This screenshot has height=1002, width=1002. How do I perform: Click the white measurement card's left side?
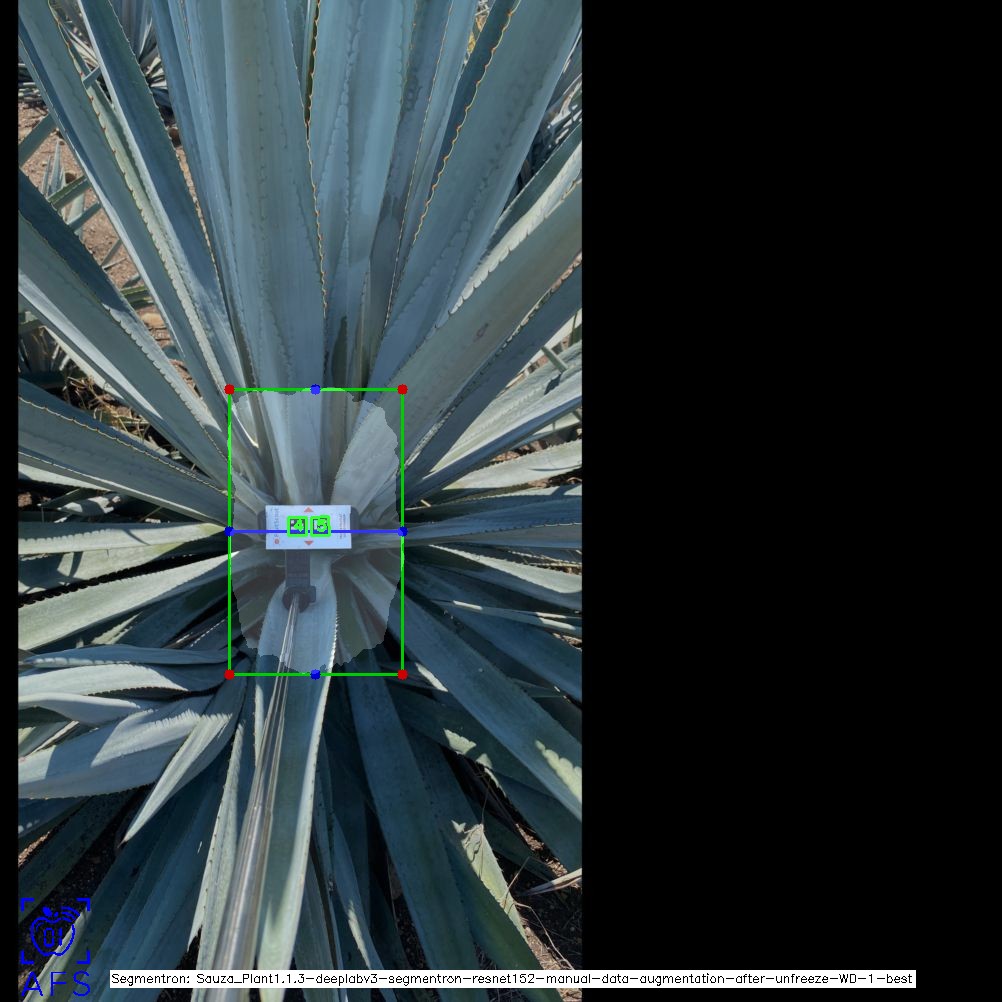click(x=276, y=526)
